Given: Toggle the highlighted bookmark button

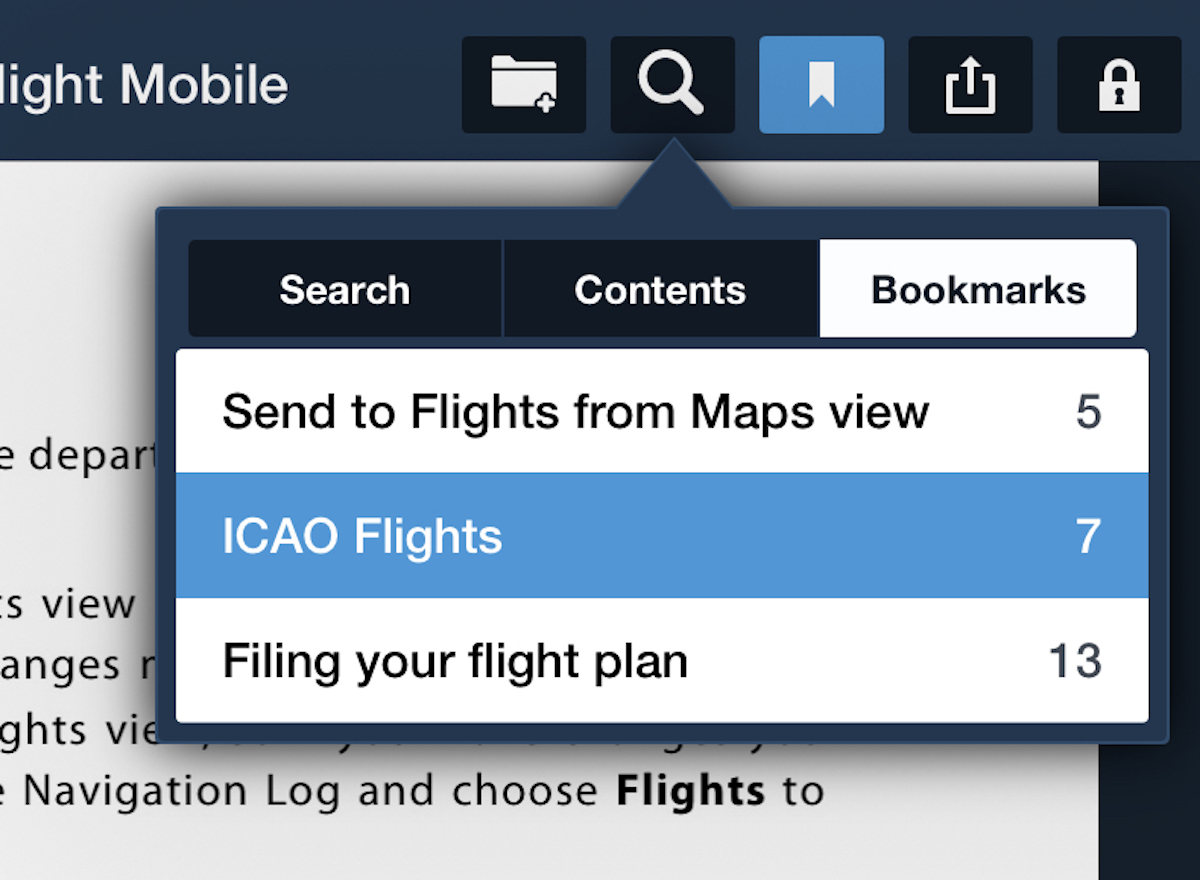Looking at the screenshot, I should 821,85.
